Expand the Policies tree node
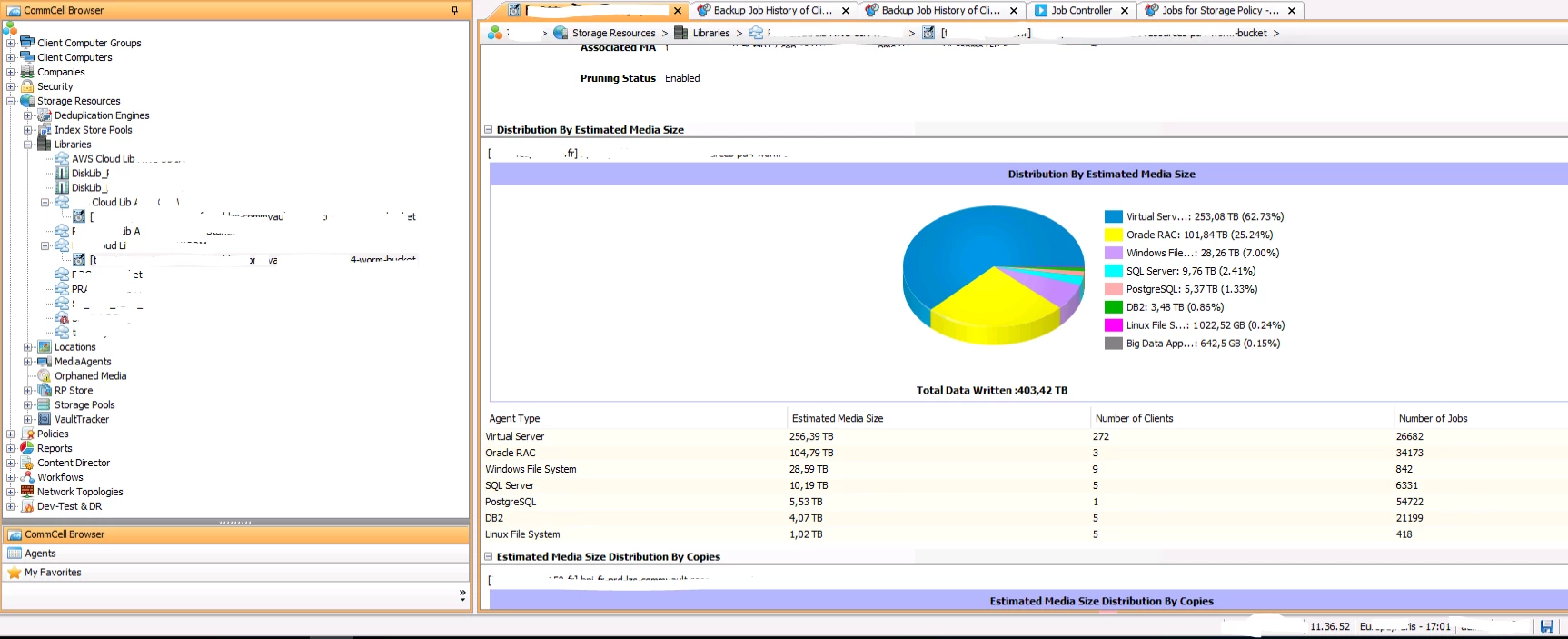This screenshot has width=1568, height=639. (x=11, y=434)
